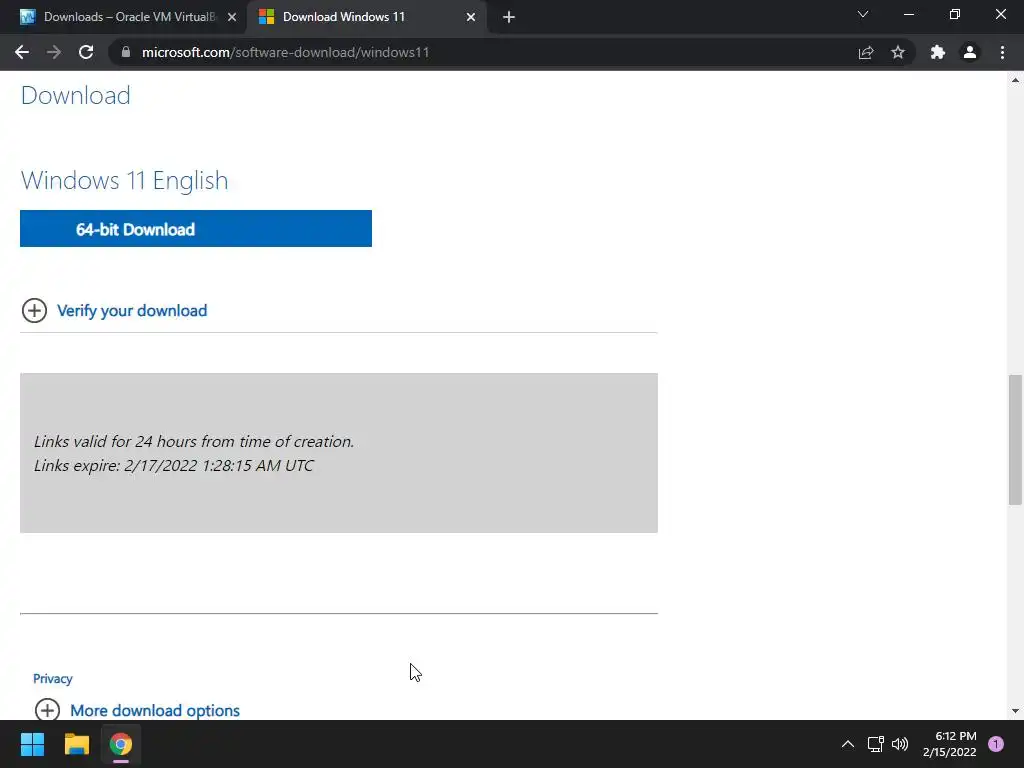The image size is (1024, 768).
Task: Click the address bar URL
Action: (285, 52)
